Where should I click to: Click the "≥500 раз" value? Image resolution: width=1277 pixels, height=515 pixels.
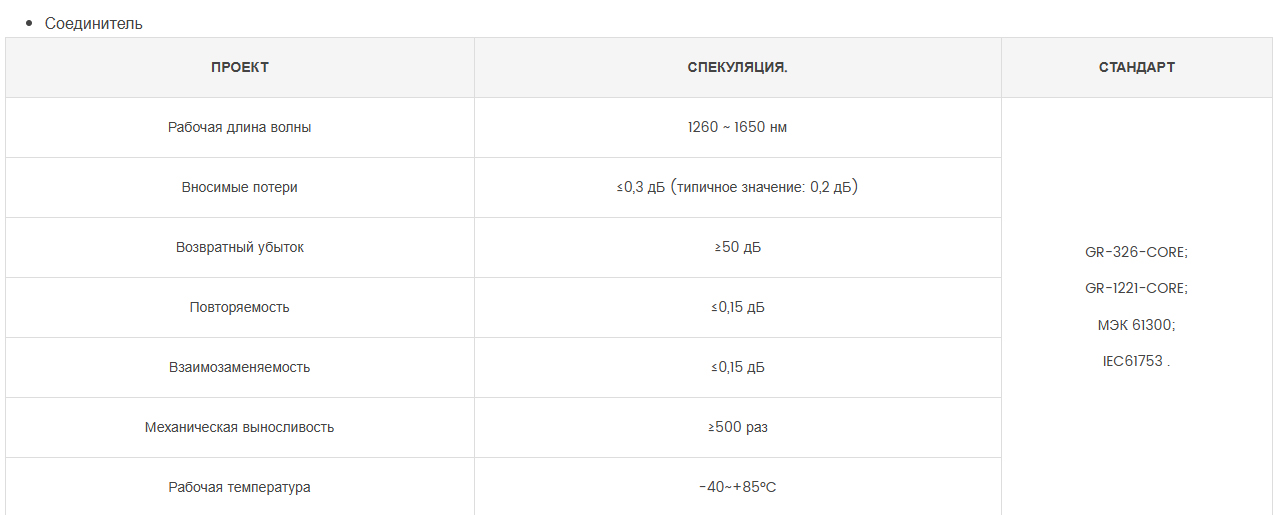point(738,427)
